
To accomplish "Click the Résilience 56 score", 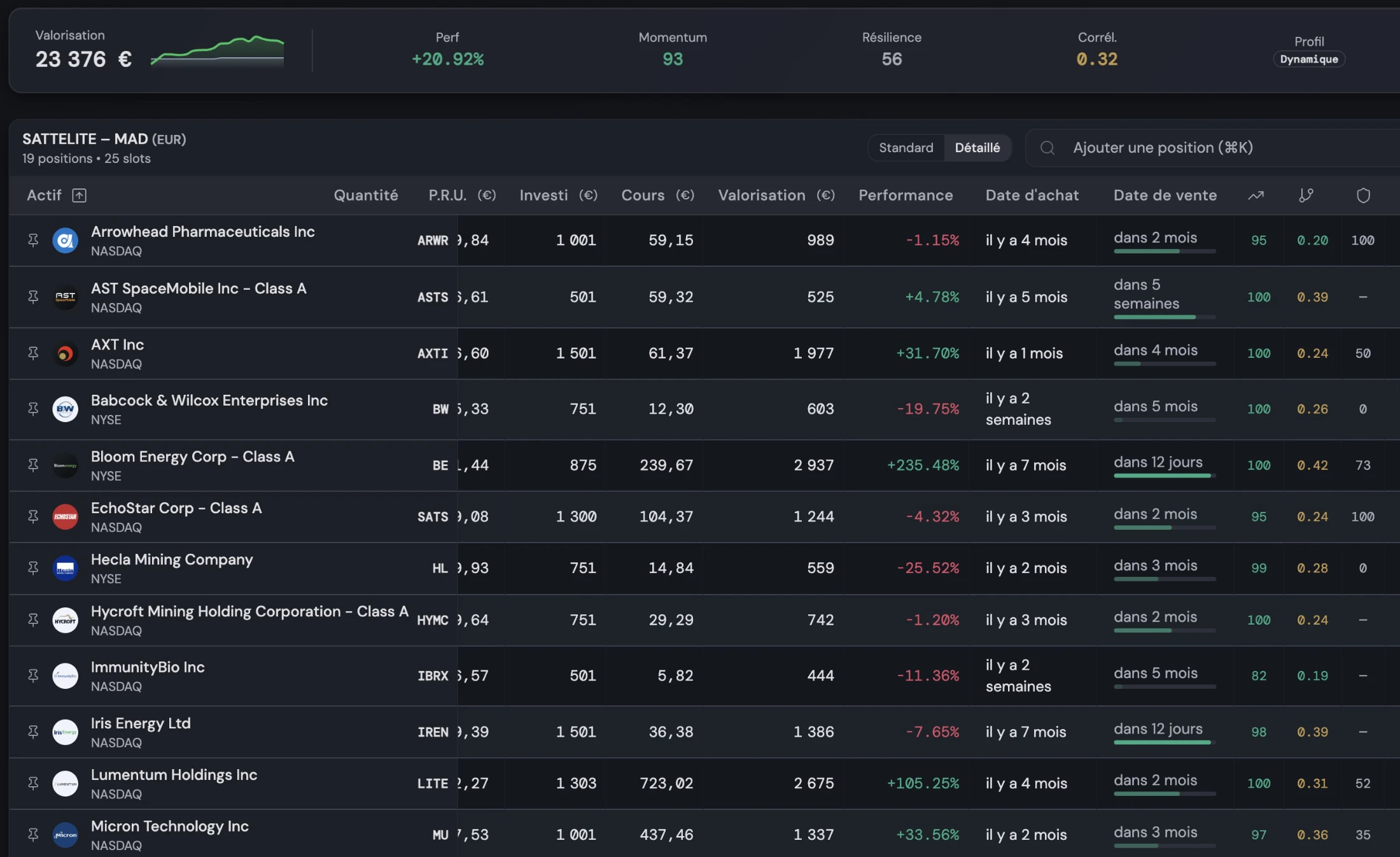I will pyautogui.click(x=892, y=59).
